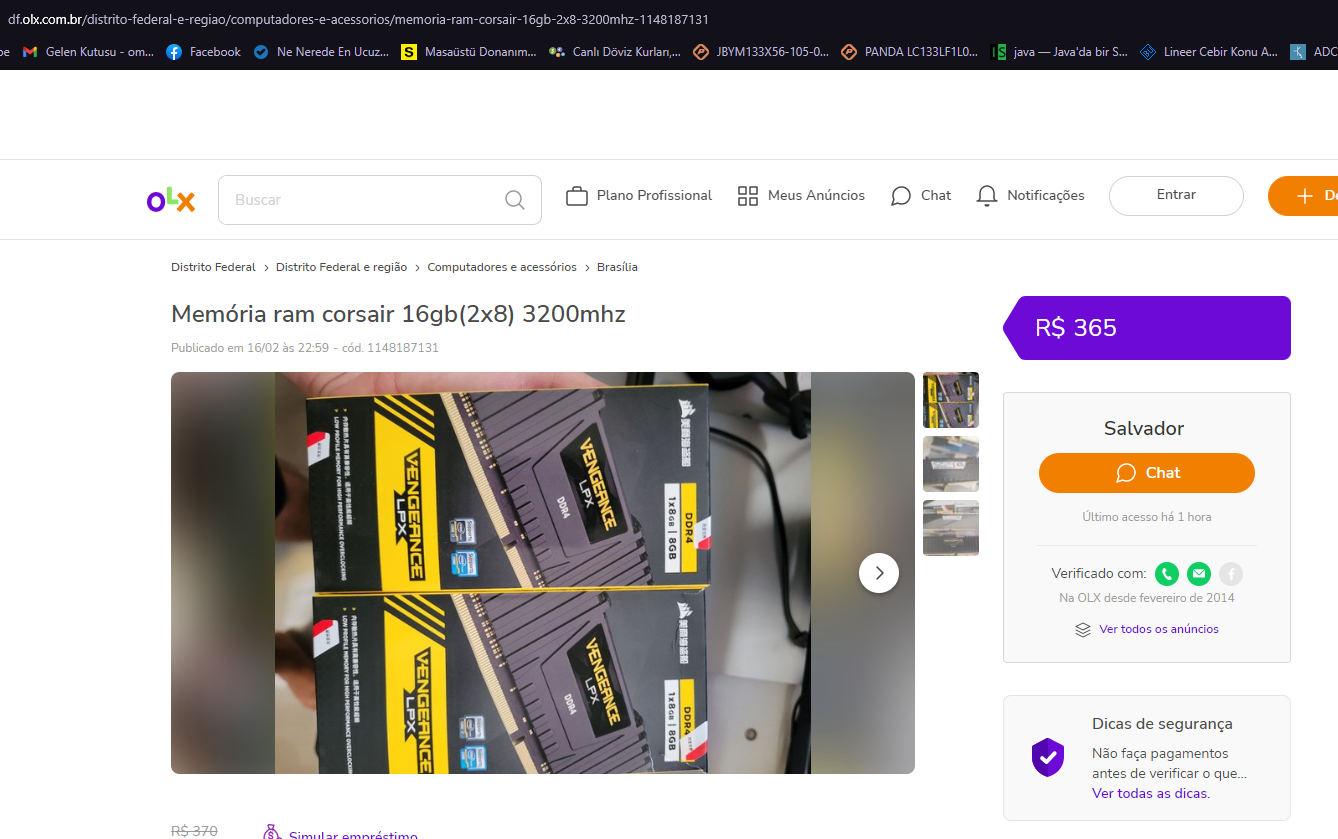Open the ADC bookmark

(x=1313, y=52)
